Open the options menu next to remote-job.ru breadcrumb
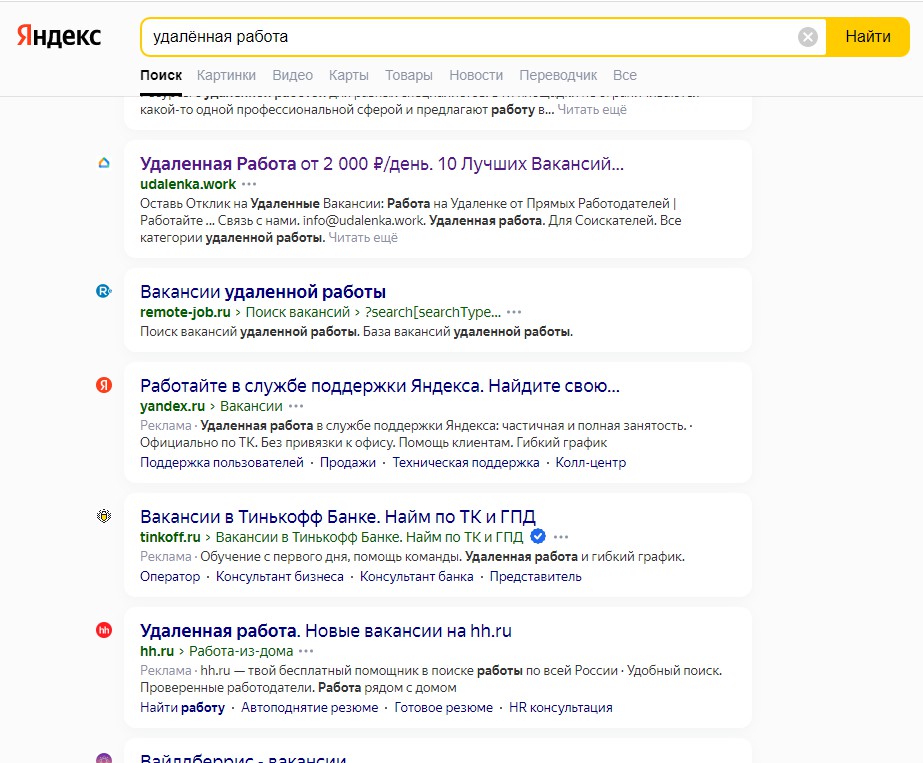The image size is (923, 763). point(514,312)
